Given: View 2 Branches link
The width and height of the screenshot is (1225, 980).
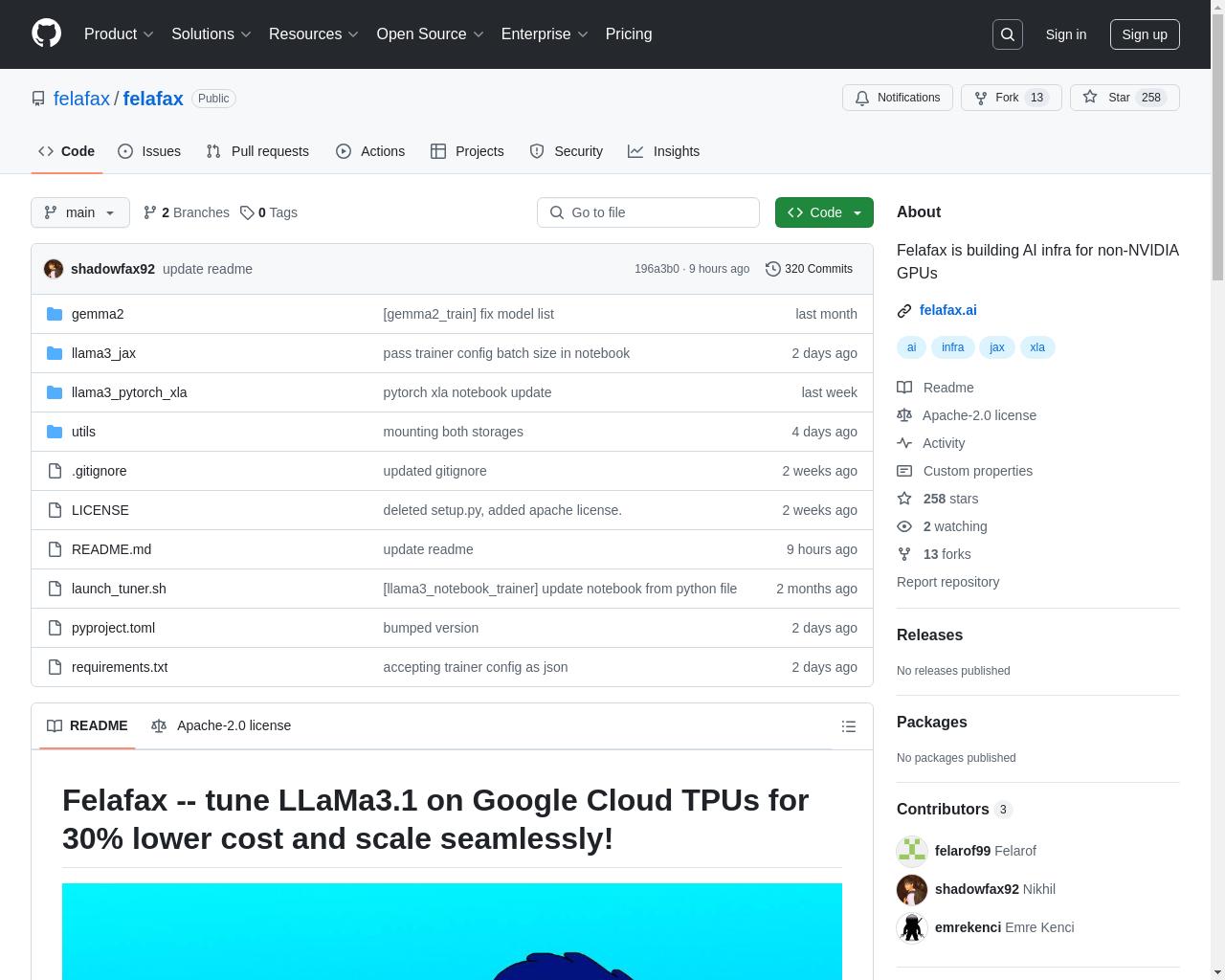Looking at the screenshot, I should pyautogui.click(x=187, y=212).
